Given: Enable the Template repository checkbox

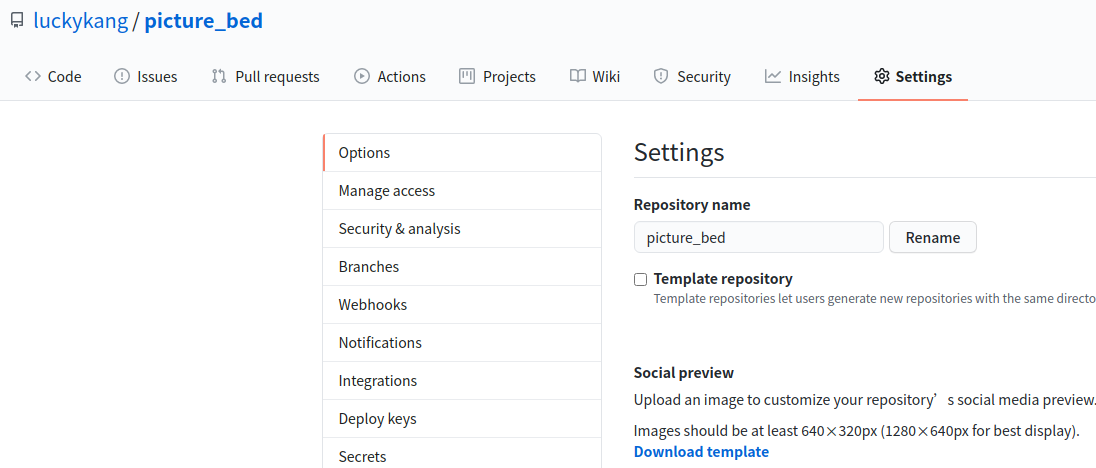Looking at the screenshot, I should coord(640,279).
